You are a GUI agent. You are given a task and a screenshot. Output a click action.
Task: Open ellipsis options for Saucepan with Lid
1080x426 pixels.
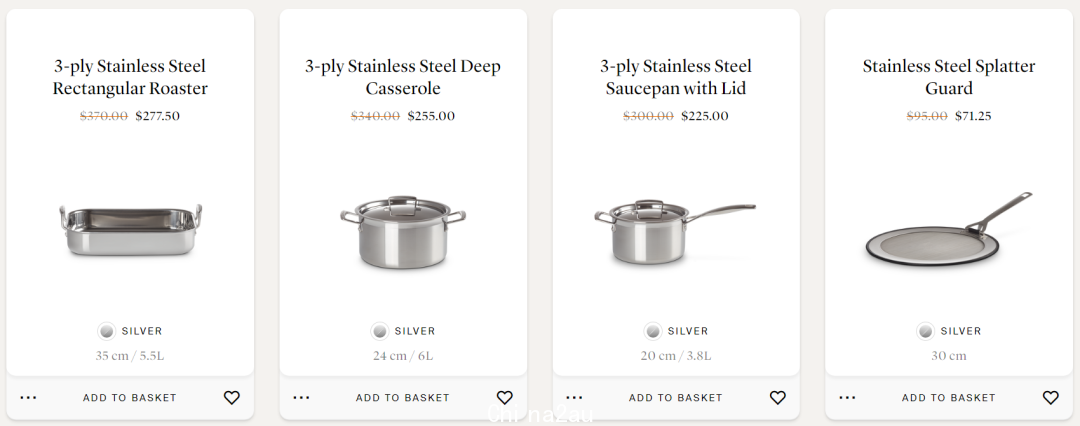coord(574,398)
